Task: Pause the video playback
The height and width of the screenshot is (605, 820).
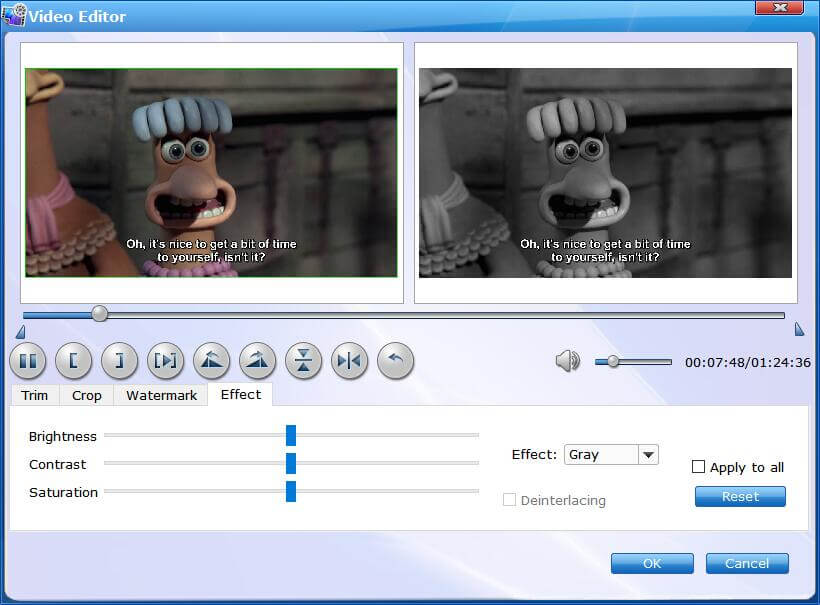Action: click(28, 360)
